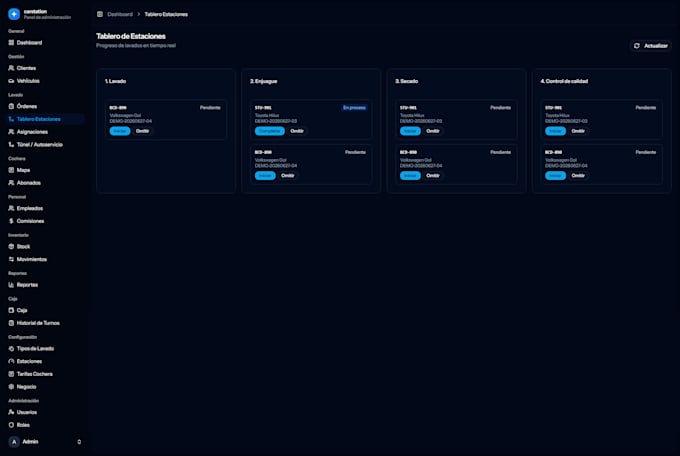The height and width of the screenshot is (456, 680).
Task: Click Omitir on the Lavado Volkswagen Gol card
Action: [x=142, y=131]
